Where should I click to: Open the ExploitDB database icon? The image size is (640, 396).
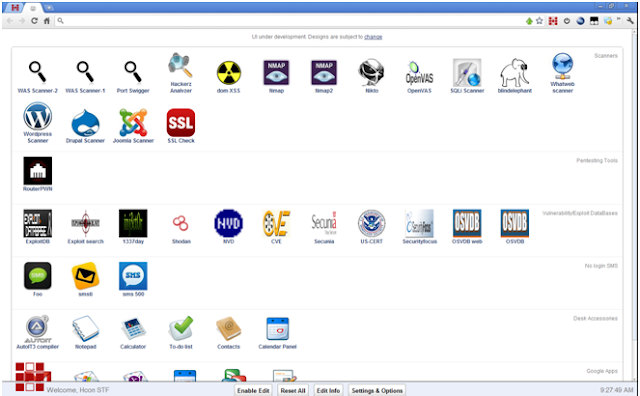(x=38, y=223)
